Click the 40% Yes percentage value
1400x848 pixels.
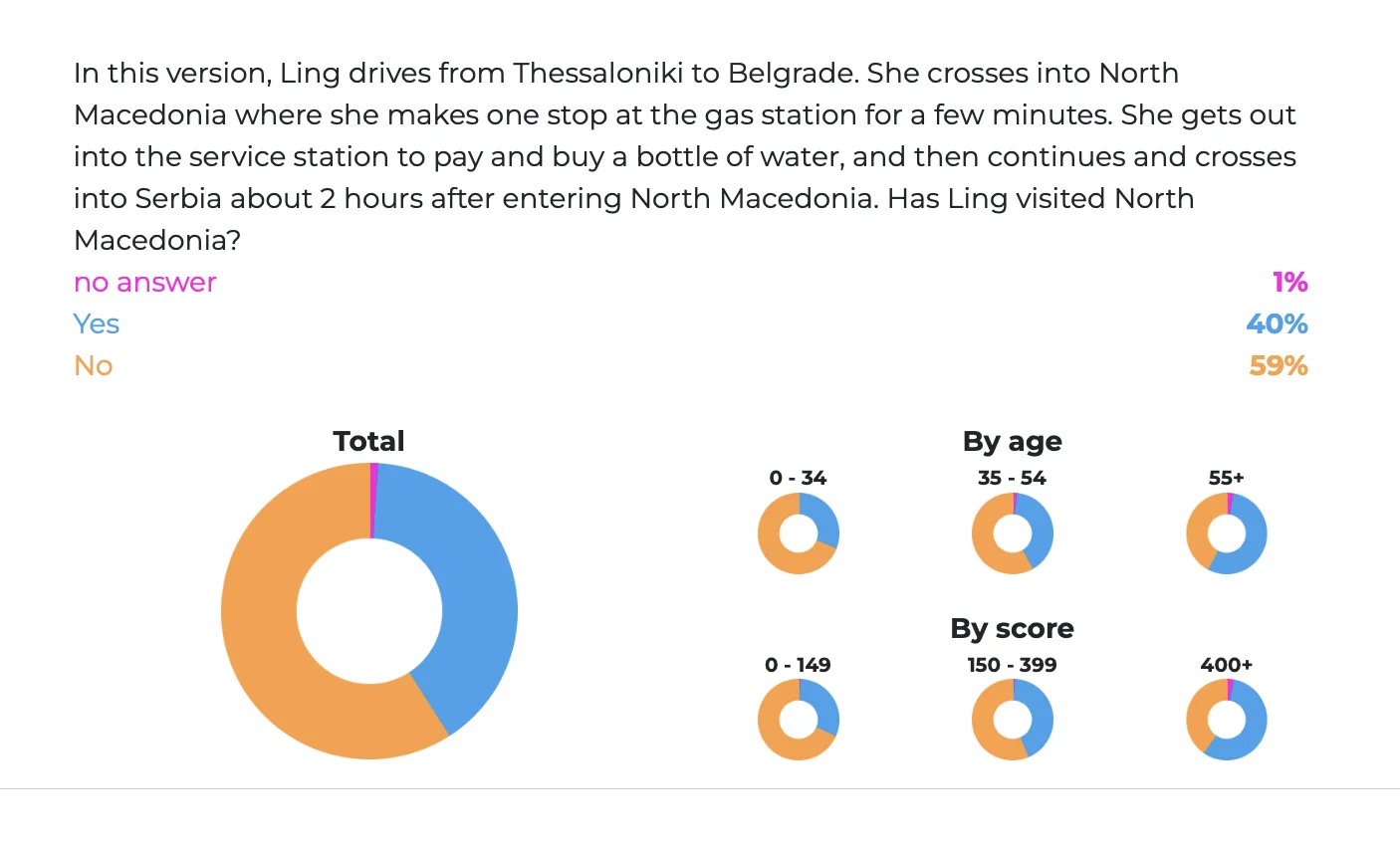[x=1277, y=324]
